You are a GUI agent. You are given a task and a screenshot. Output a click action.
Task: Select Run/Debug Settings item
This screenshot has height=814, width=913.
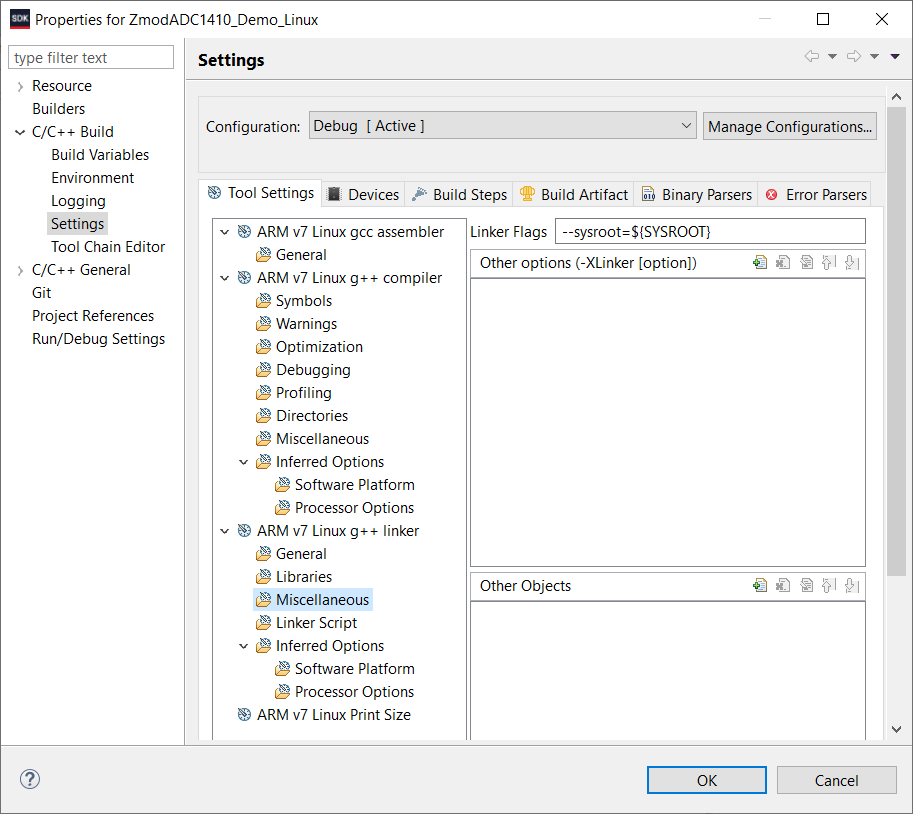click(x=98, y=339)
